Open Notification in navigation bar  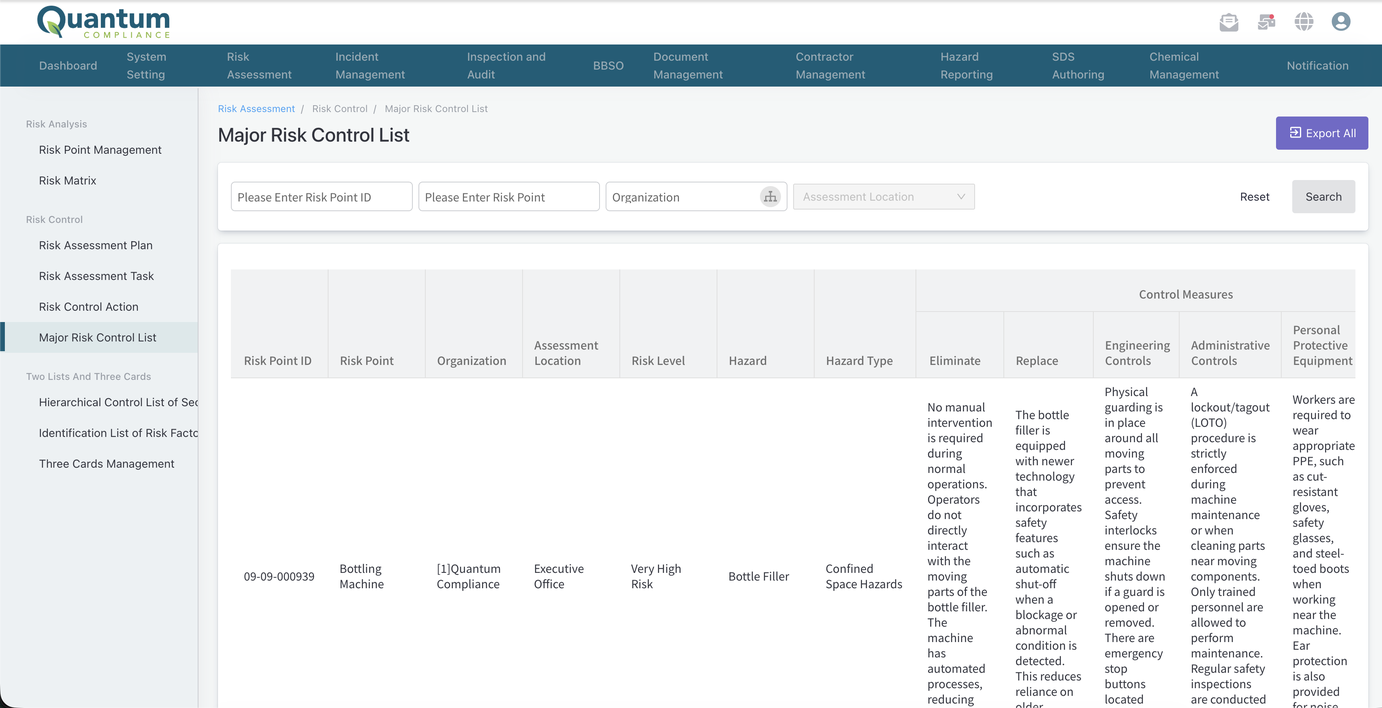point(1317,66)
